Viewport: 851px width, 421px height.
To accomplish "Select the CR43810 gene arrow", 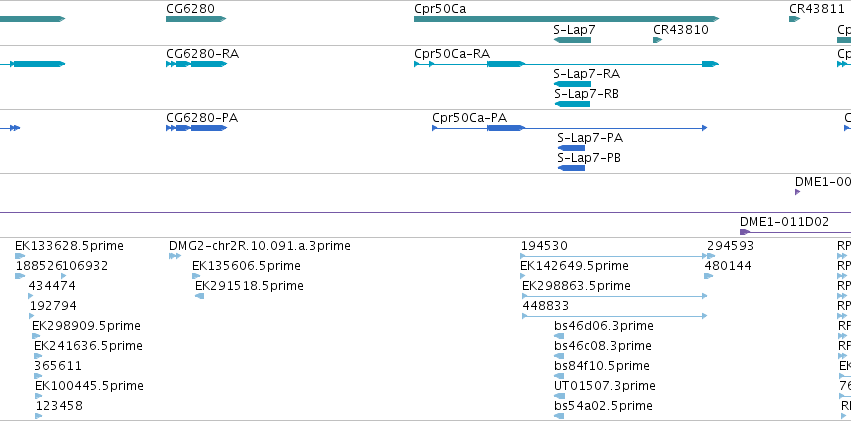I will pyautogui.click(x=657, y=40).
